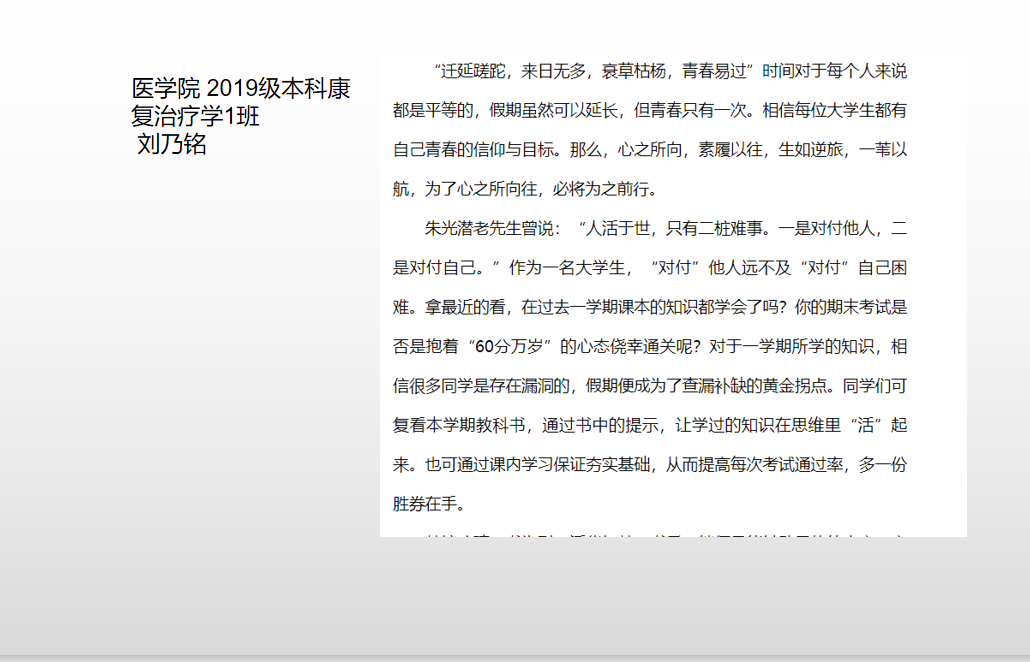
Task: Click the author name 刘乃铭
Action: point(172,144)
